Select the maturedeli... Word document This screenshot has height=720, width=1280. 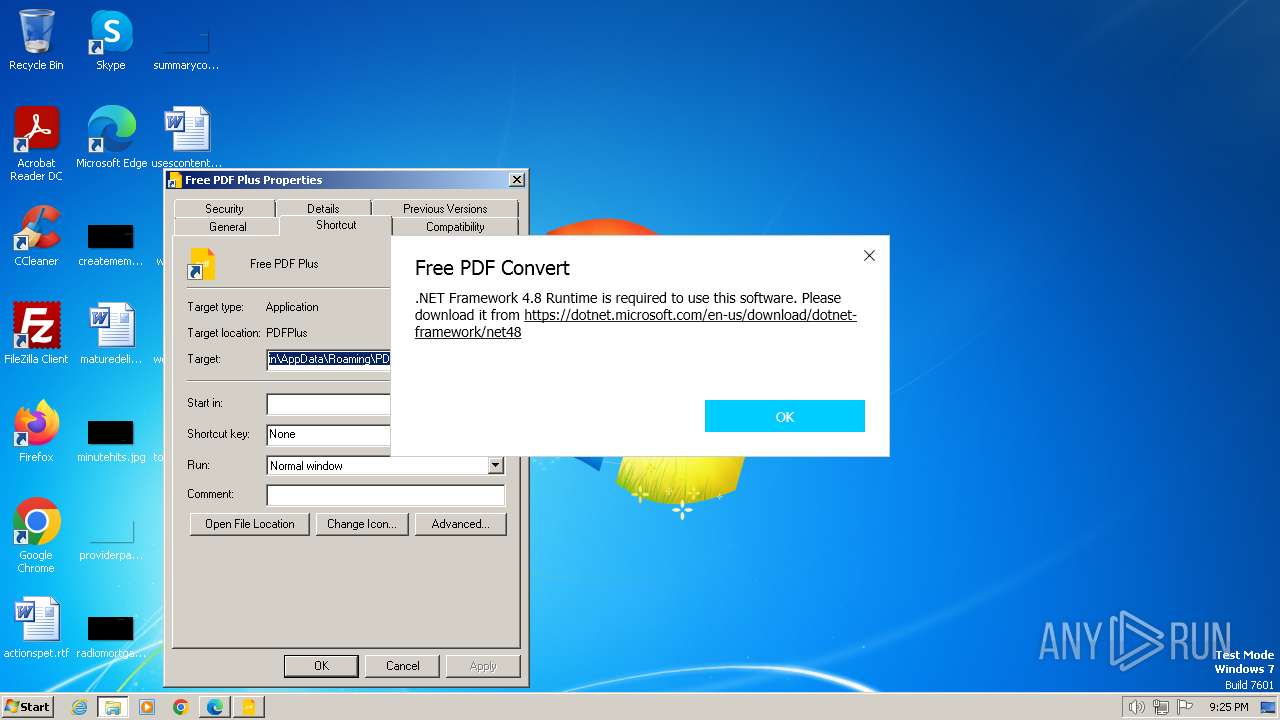(111, 333)
